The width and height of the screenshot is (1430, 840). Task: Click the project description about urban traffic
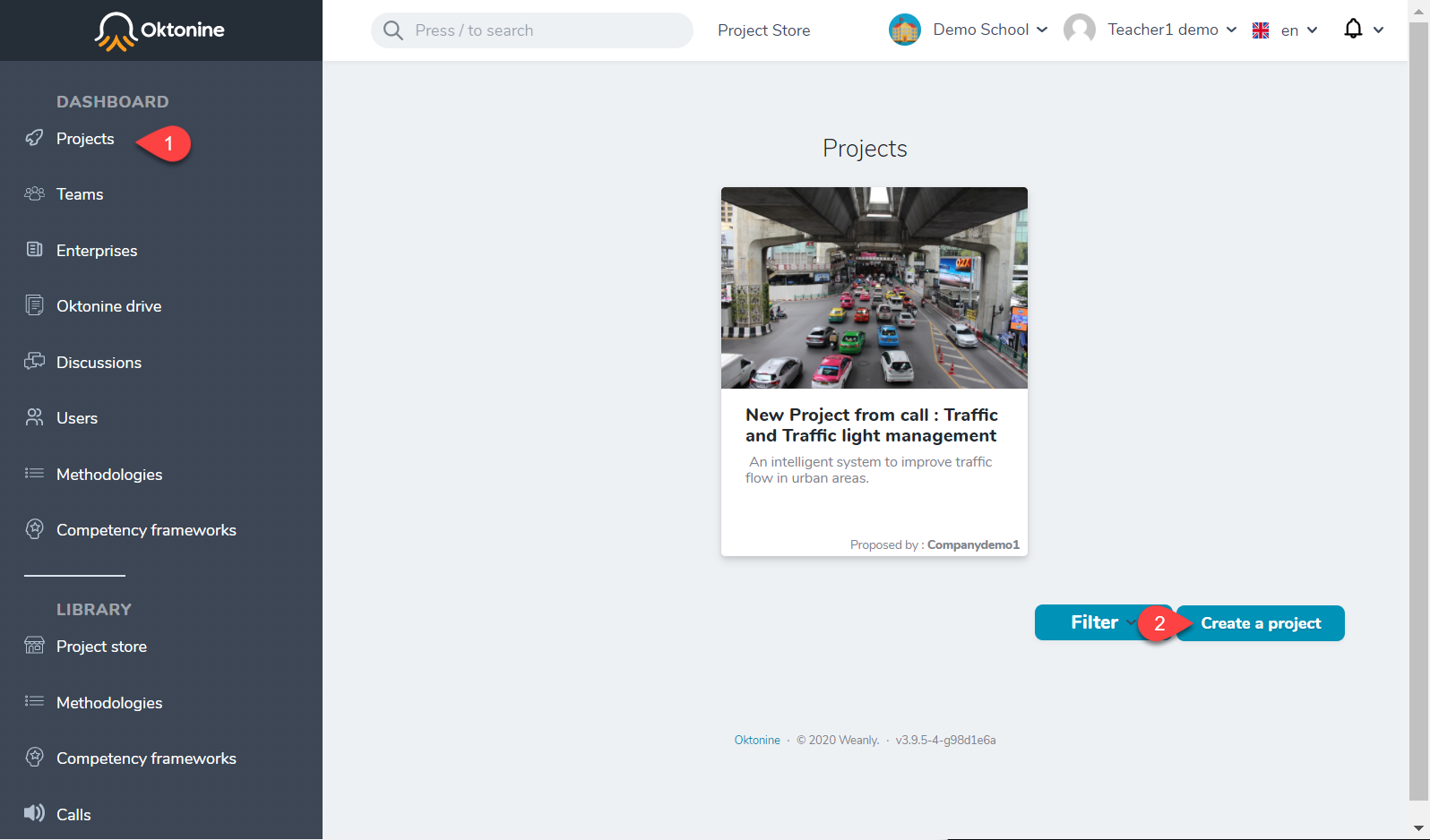point(869,470)
